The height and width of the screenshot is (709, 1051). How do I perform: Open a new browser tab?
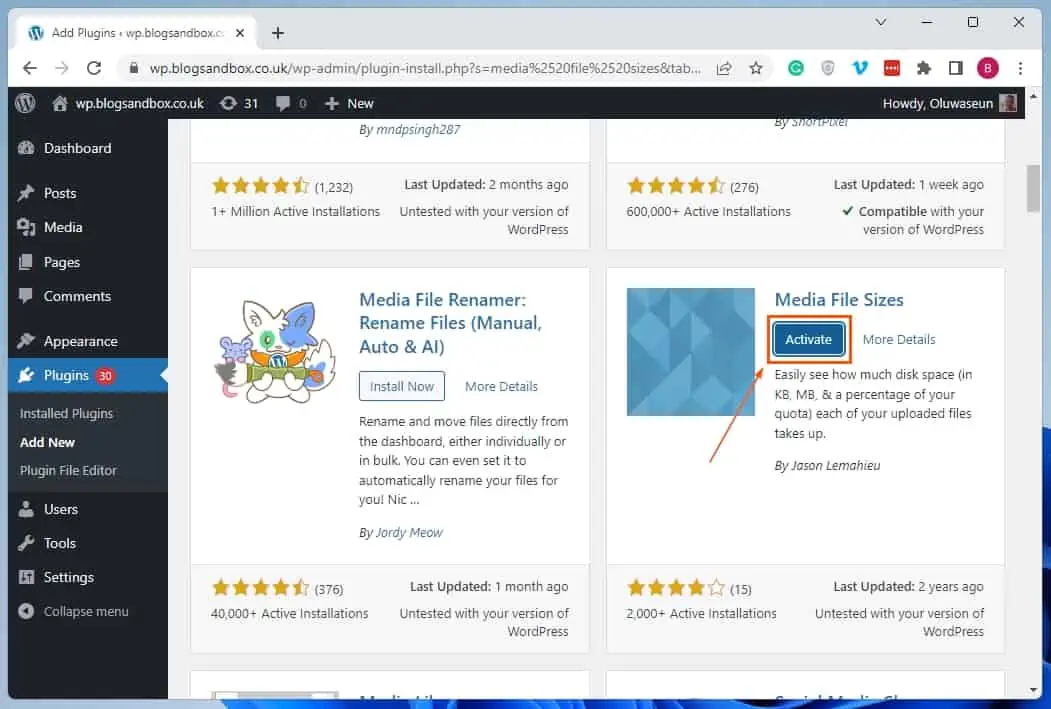[277, 33]
